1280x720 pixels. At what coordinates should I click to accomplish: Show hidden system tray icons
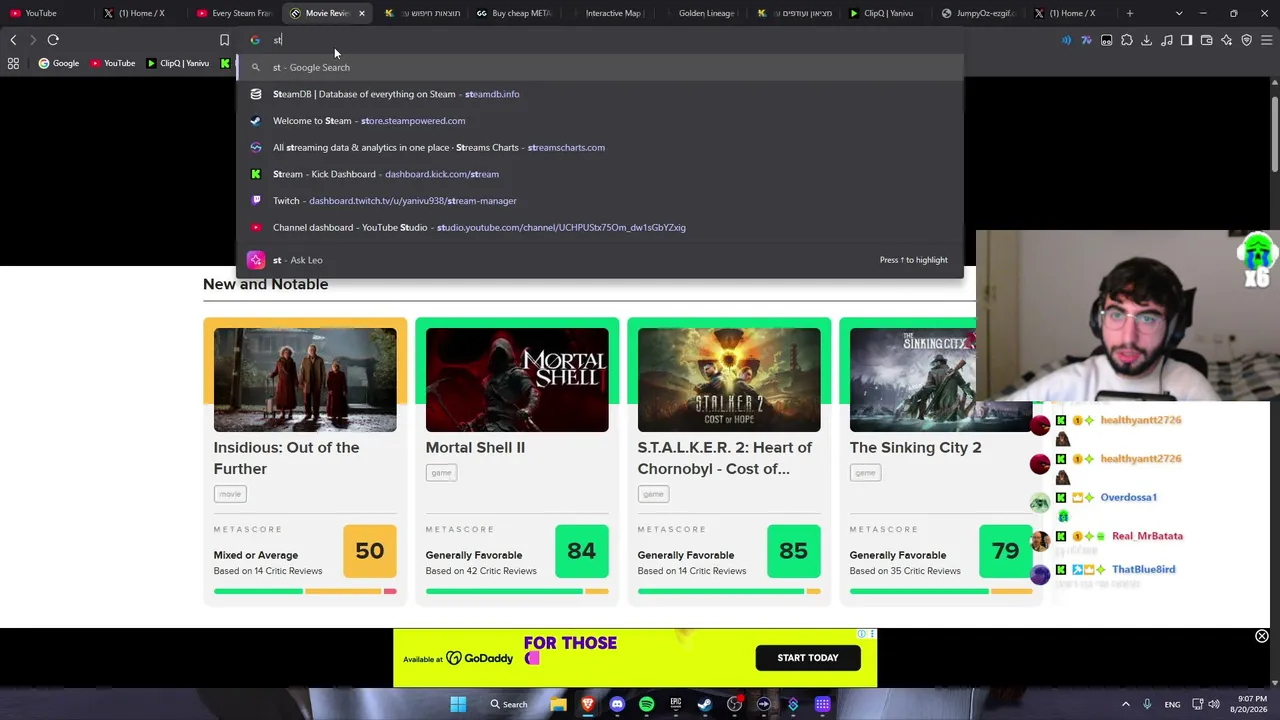pyautogui.click(x=1125, y=704)
